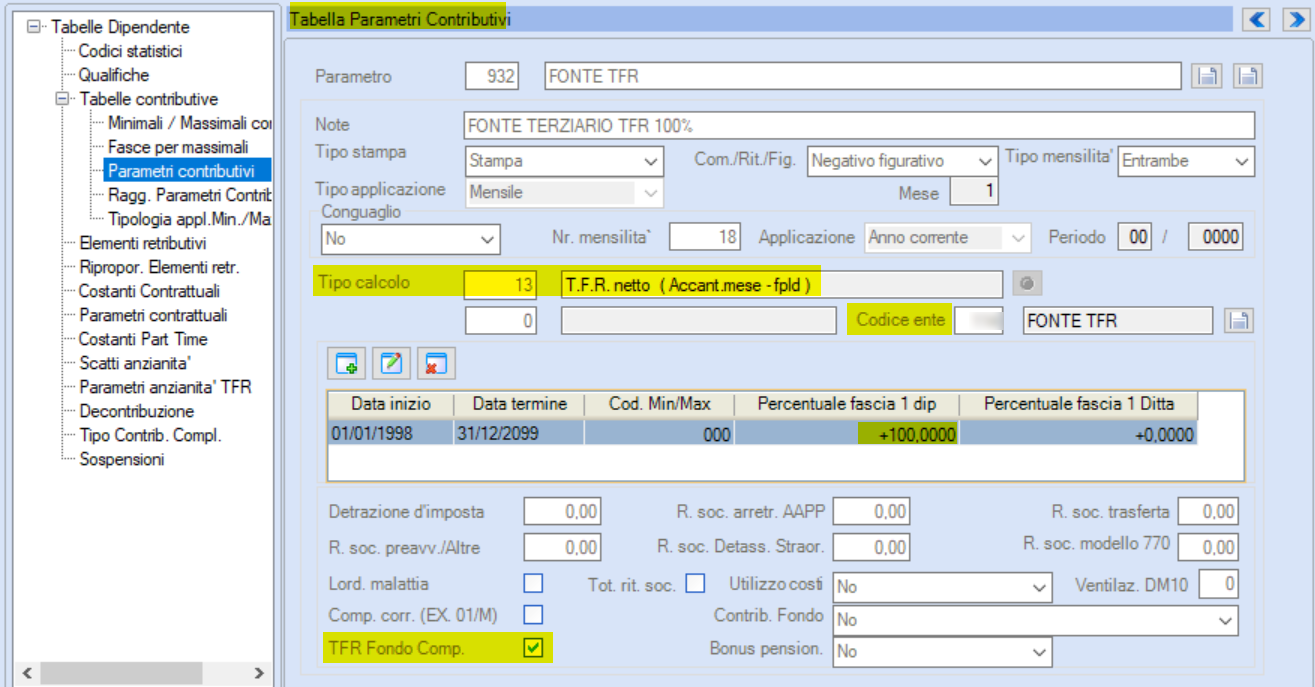The image size is (1315, 687).
Task: Open the Contrib. Fondo dropdown
Action: pyautogui.click(x=1226, y=620)
